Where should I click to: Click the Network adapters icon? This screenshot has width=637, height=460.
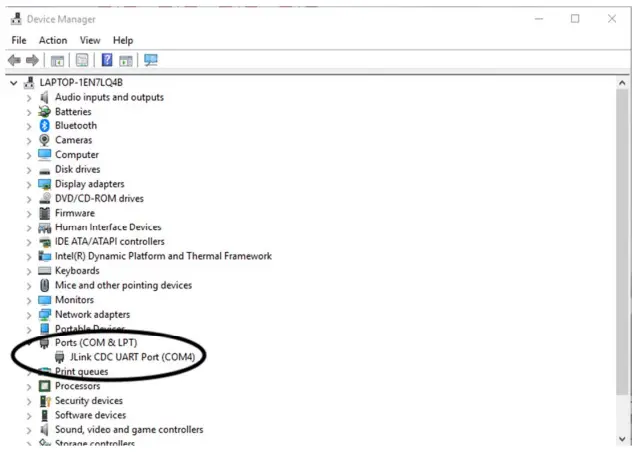pos(44,315)
